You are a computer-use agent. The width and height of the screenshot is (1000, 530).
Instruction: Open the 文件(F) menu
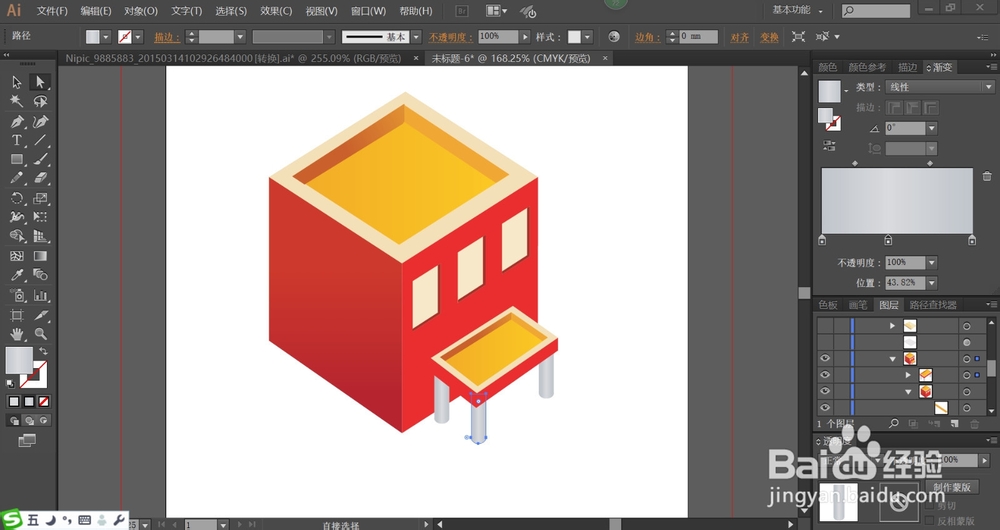click(x=52, y=11)
